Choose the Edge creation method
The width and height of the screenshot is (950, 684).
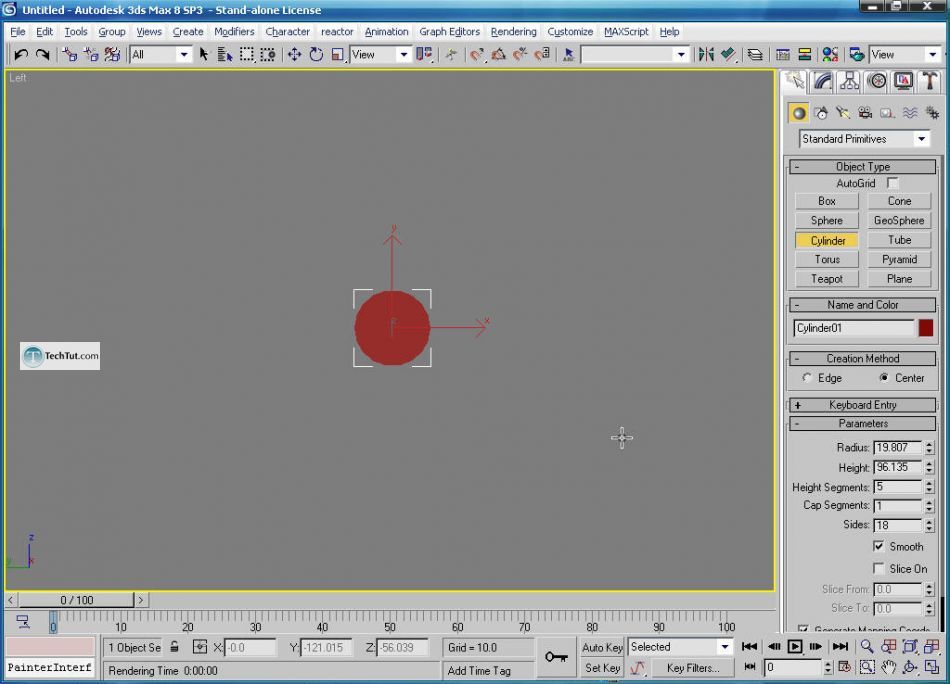pyautogui.click(x=807, y=378)
